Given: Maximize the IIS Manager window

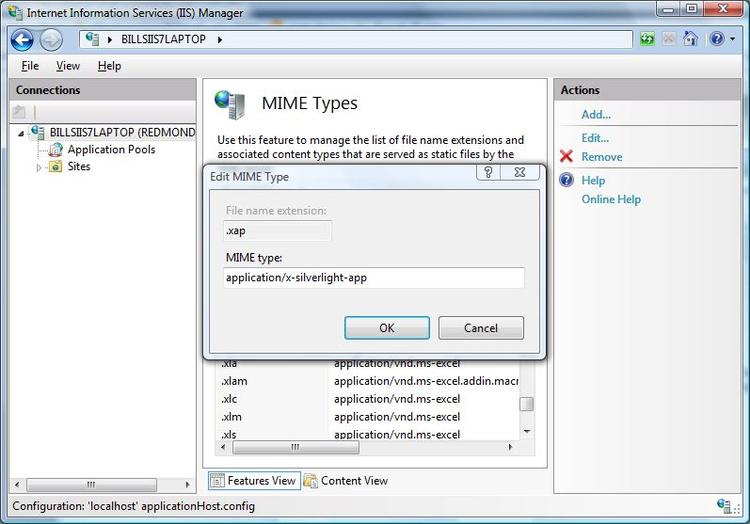Looking at the screenshot, I should 692,9.
